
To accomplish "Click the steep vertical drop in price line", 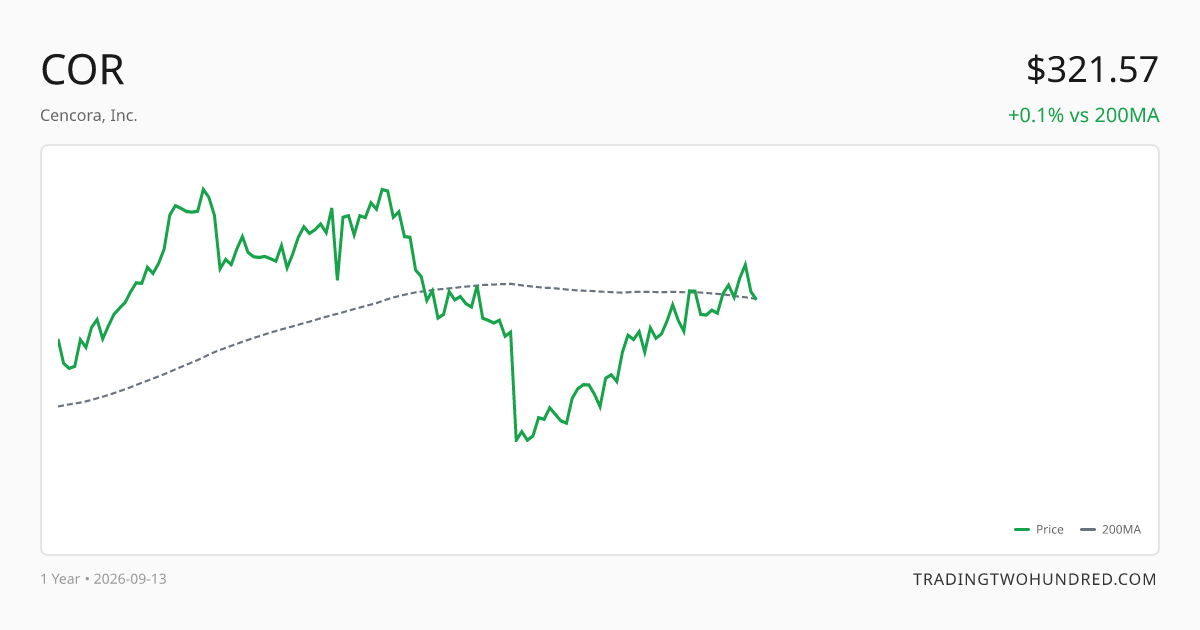I will coord(513,385).
